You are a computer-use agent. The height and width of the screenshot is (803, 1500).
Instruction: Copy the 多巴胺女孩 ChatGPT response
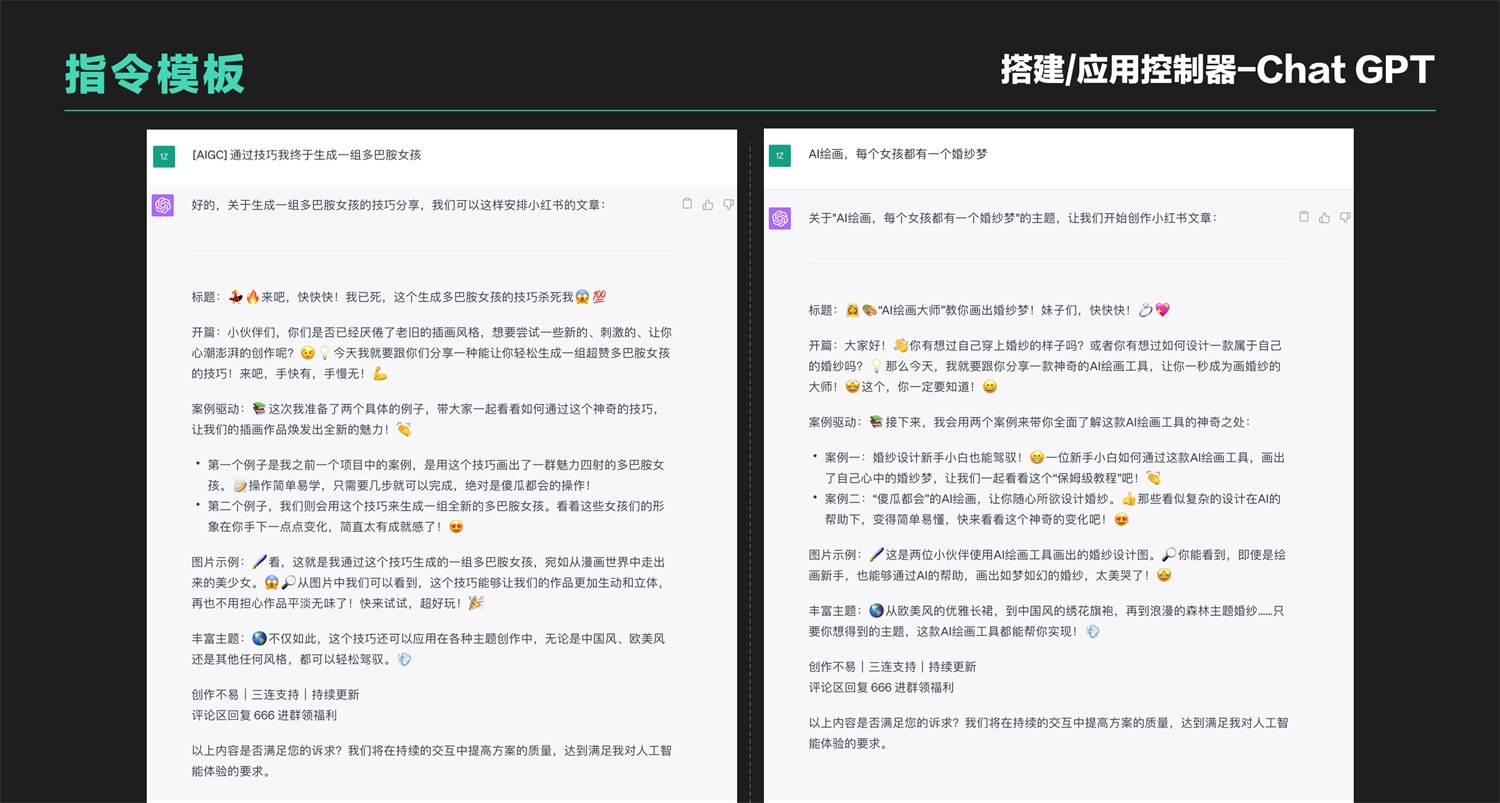pos(687,204)
